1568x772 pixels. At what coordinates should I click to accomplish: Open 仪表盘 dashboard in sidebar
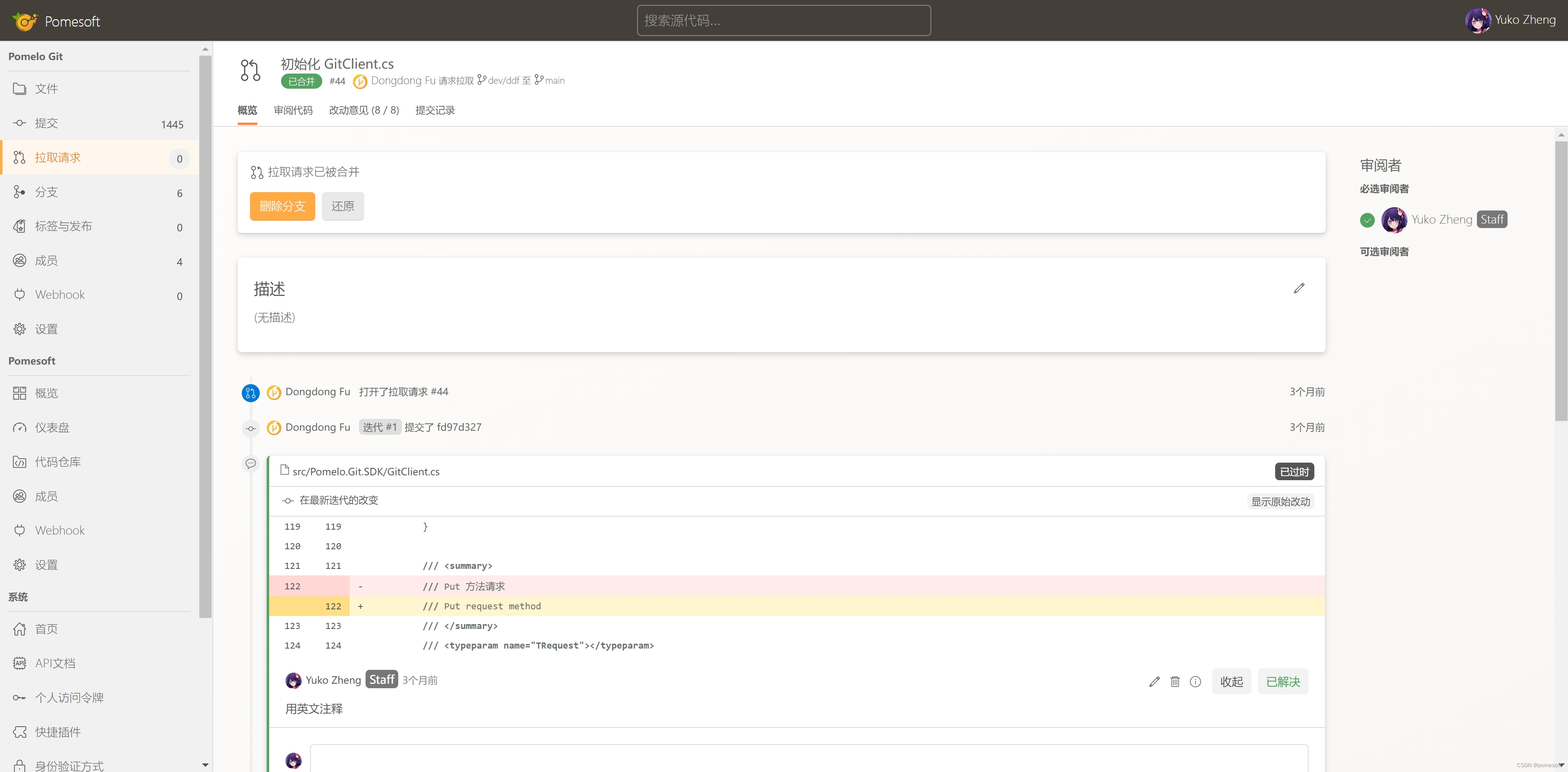[52, 427]
